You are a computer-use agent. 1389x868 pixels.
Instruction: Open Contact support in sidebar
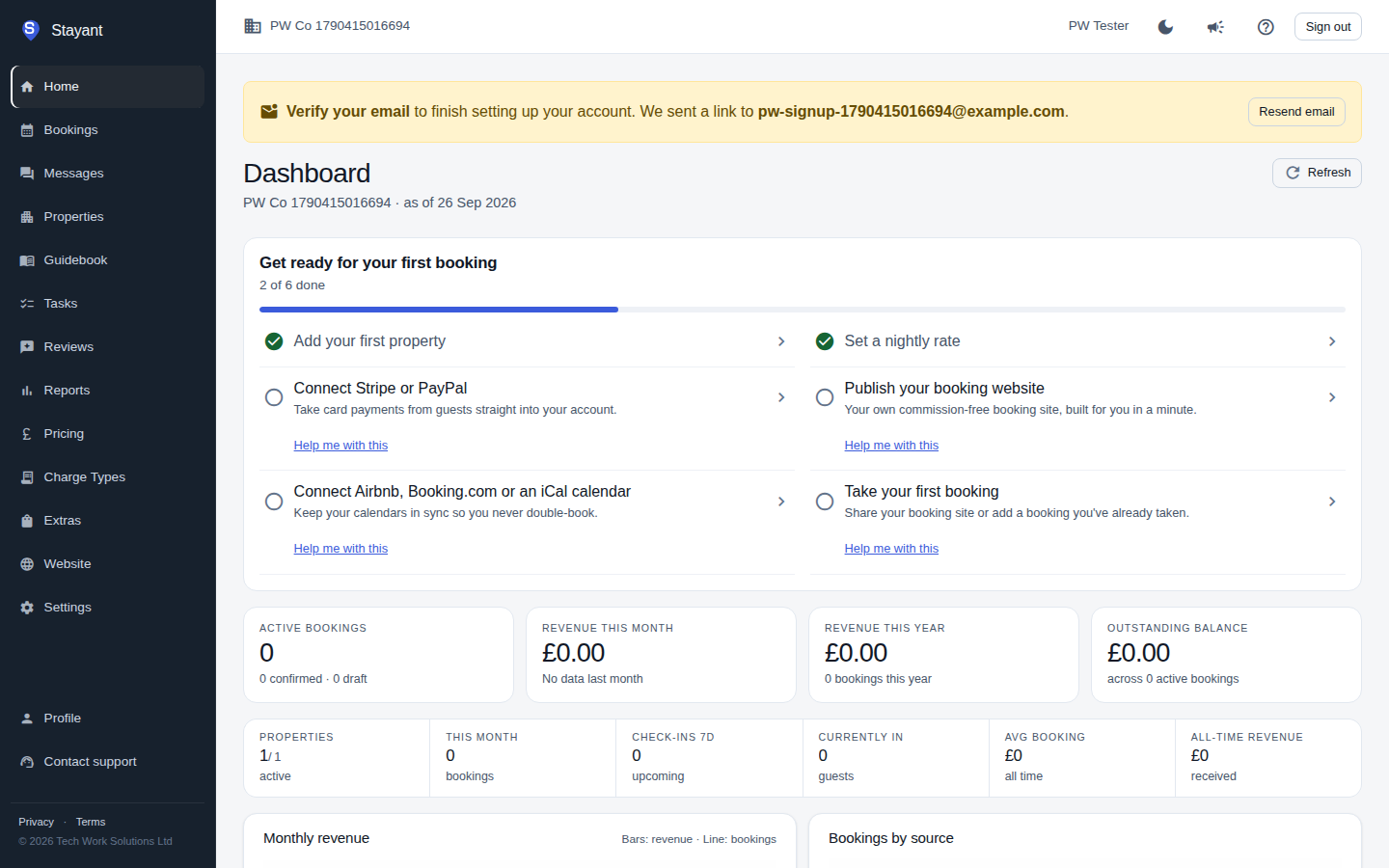click(108, 762)
